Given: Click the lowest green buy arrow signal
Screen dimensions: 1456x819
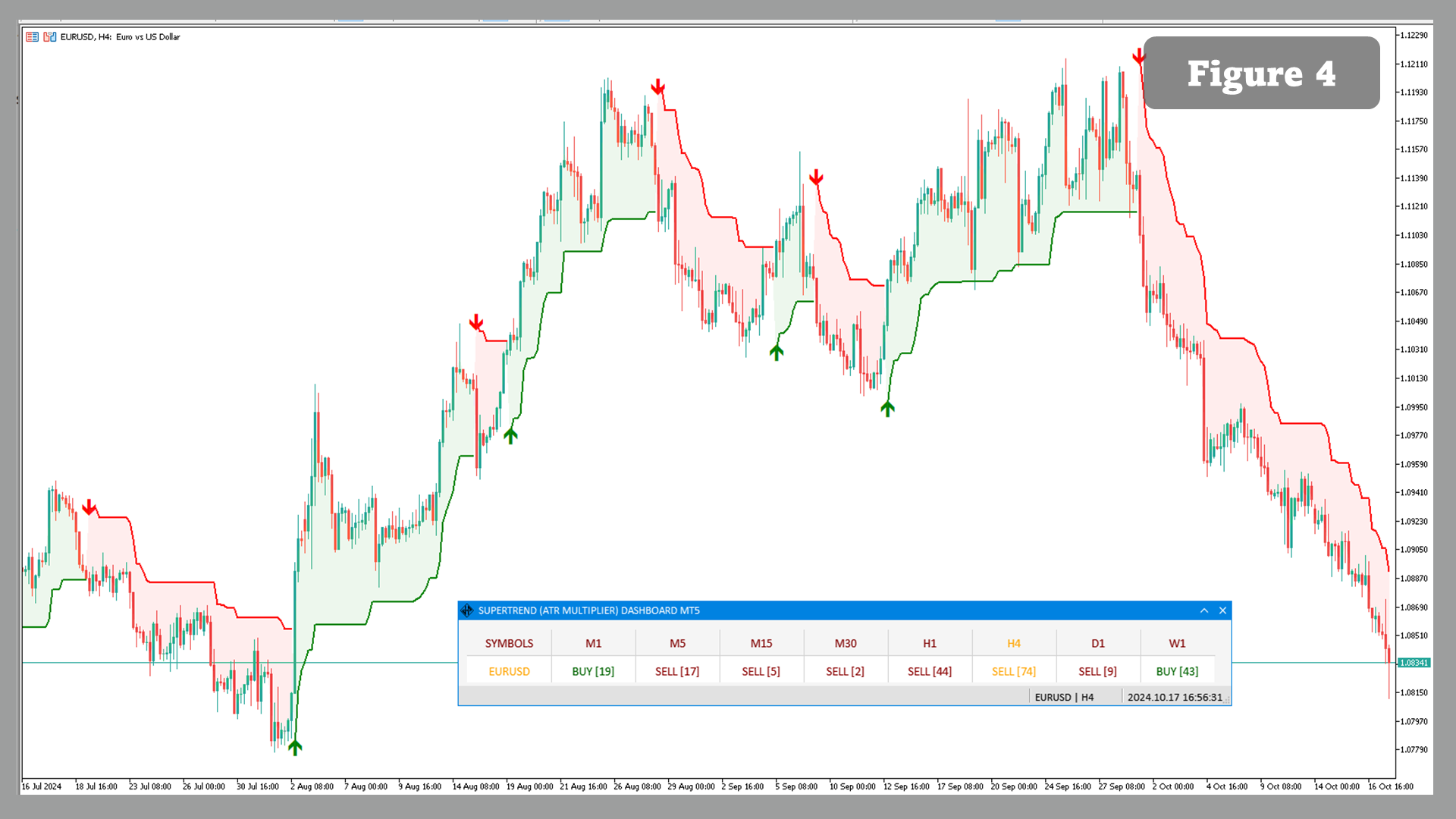Looking at the screenshot, I should (x=295, y=747).
